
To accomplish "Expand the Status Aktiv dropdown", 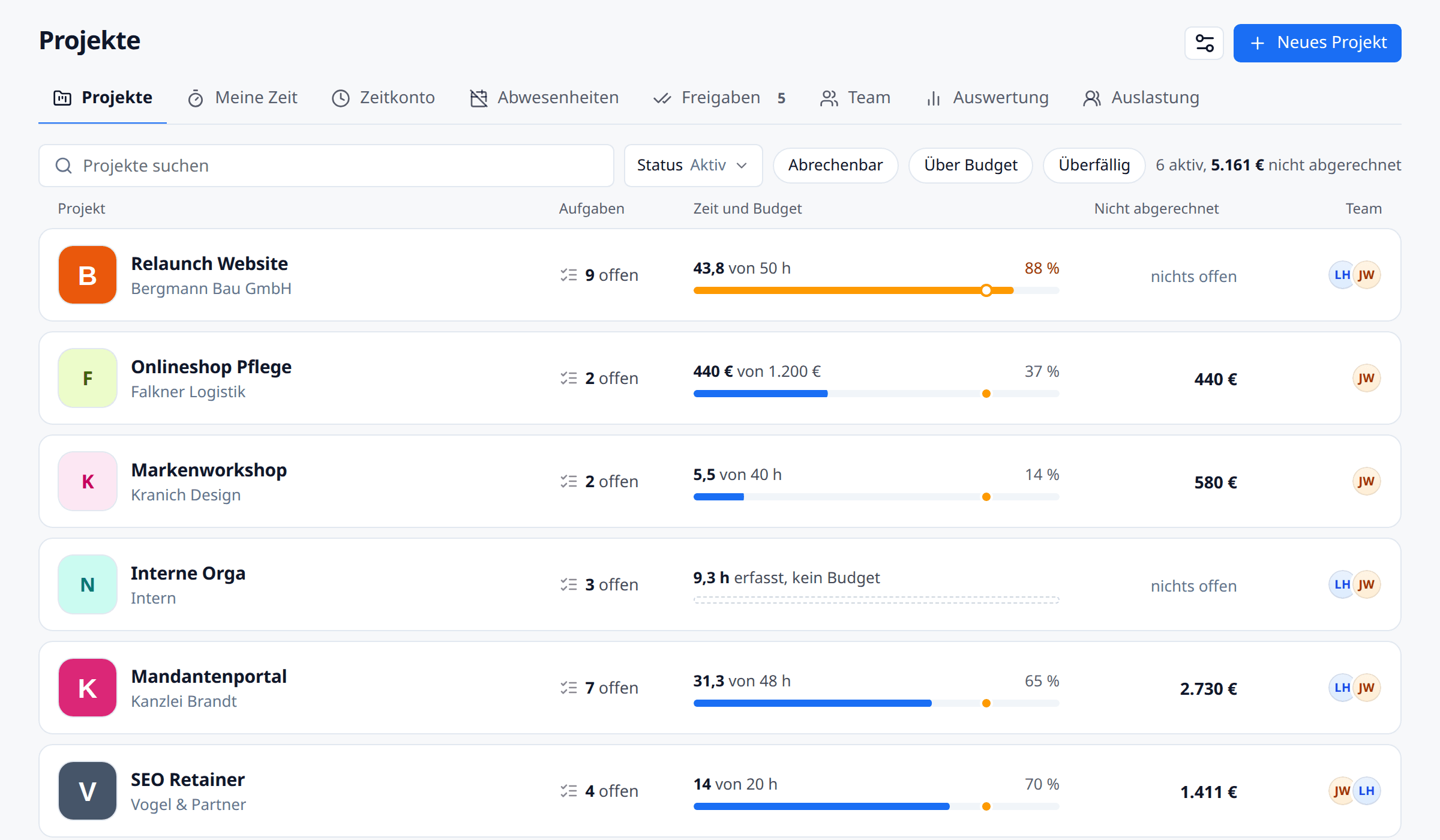I will (x=693, y=166).
